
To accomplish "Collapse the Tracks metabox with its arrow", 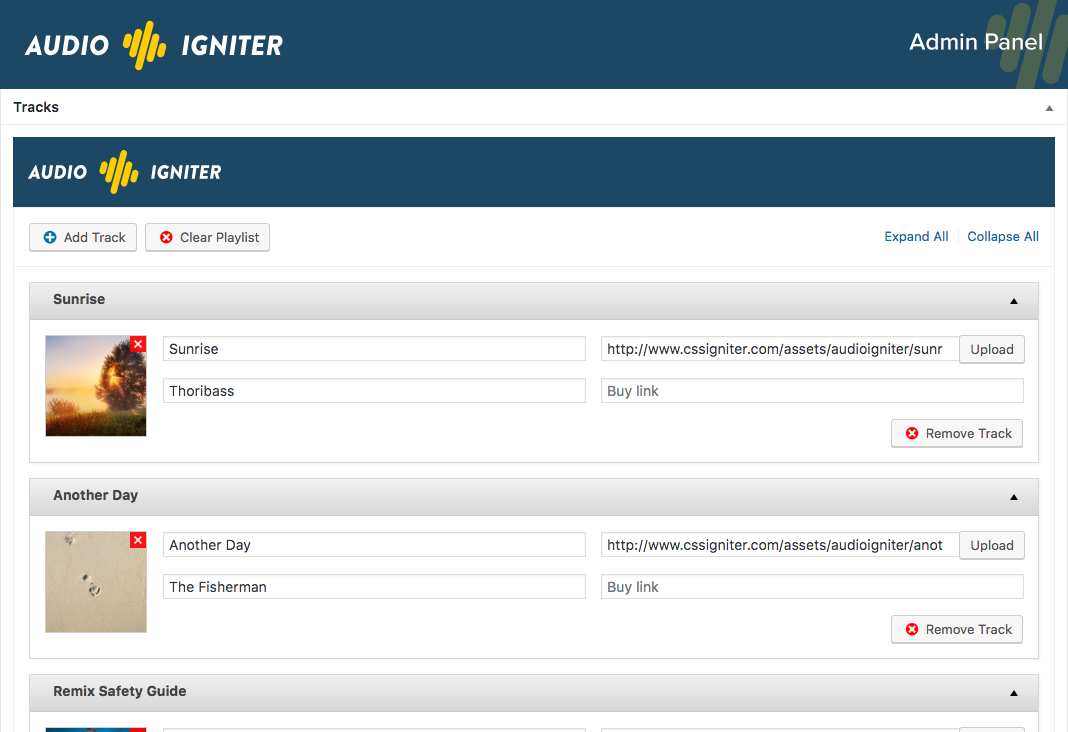I will pos(1049,108).
